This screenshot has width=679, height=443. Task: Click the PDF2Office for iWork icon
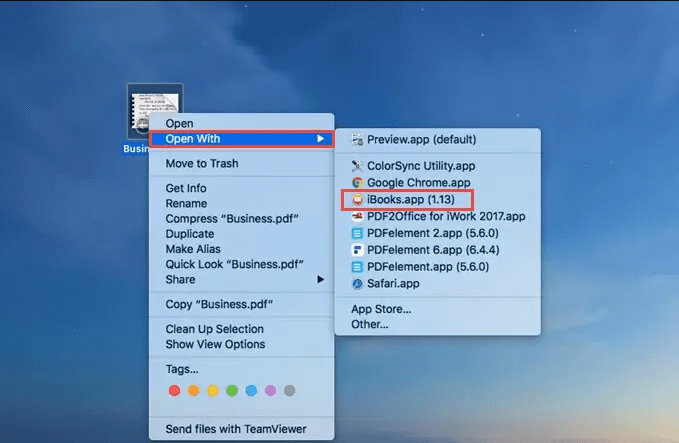pos(357,216)
